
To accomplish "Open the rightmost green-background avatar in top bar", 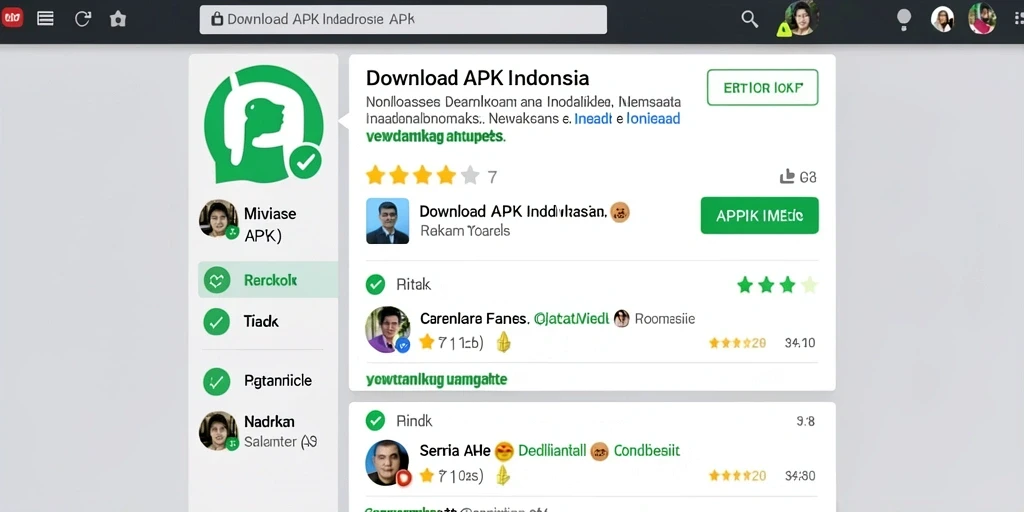I will (982, 18).
